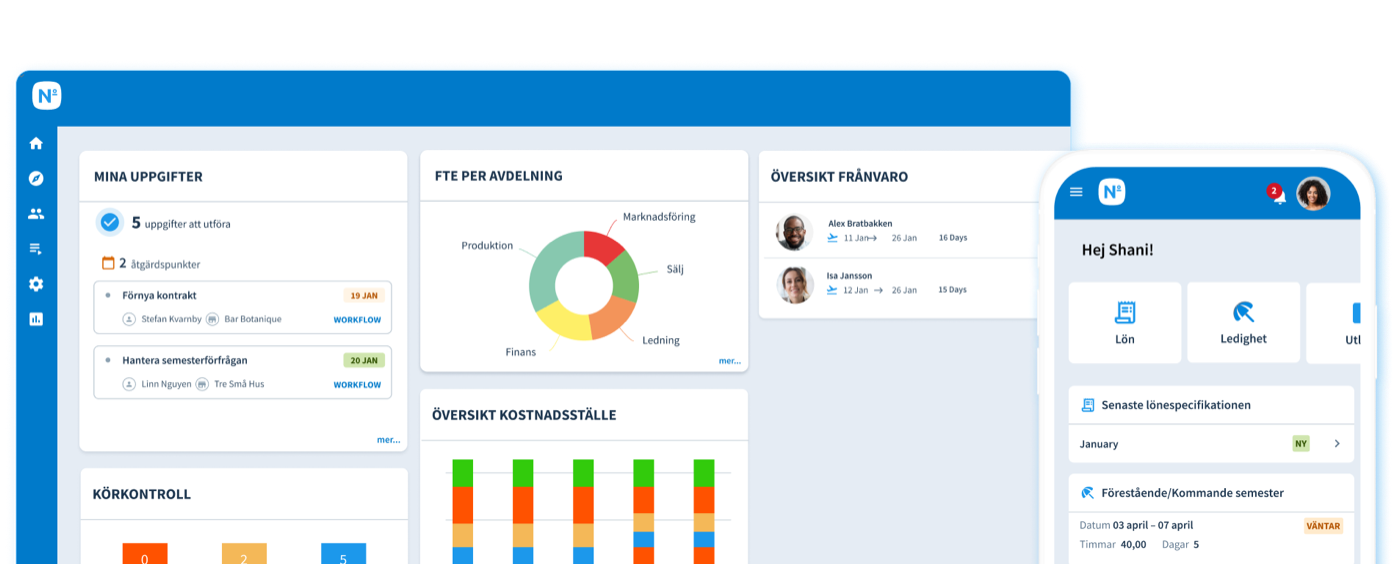Open the People sidebar icon
This screenshot has width=1400, height=564.
36,213
